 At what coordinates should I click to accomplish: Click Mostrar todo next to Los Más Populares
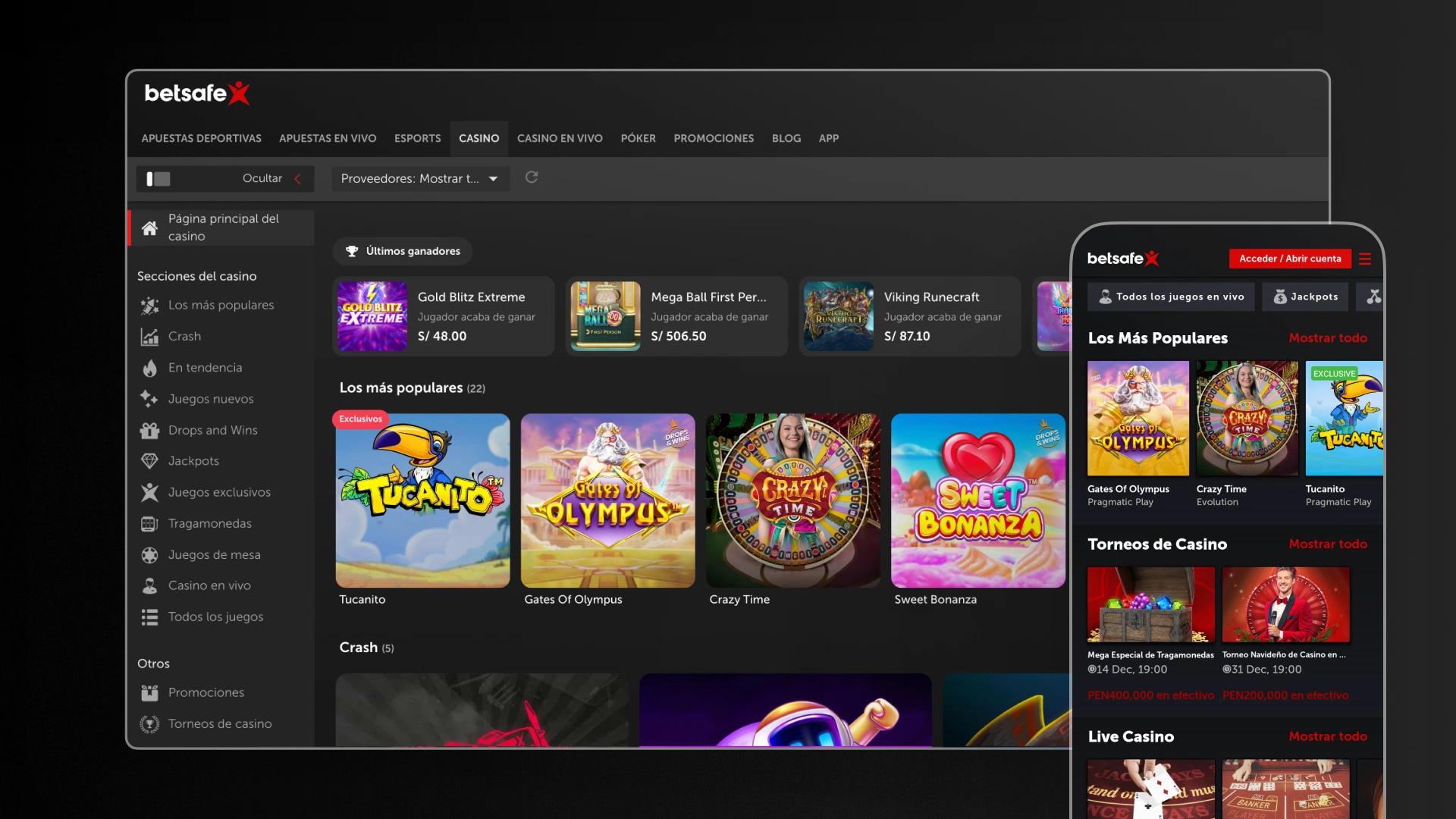1328,338
